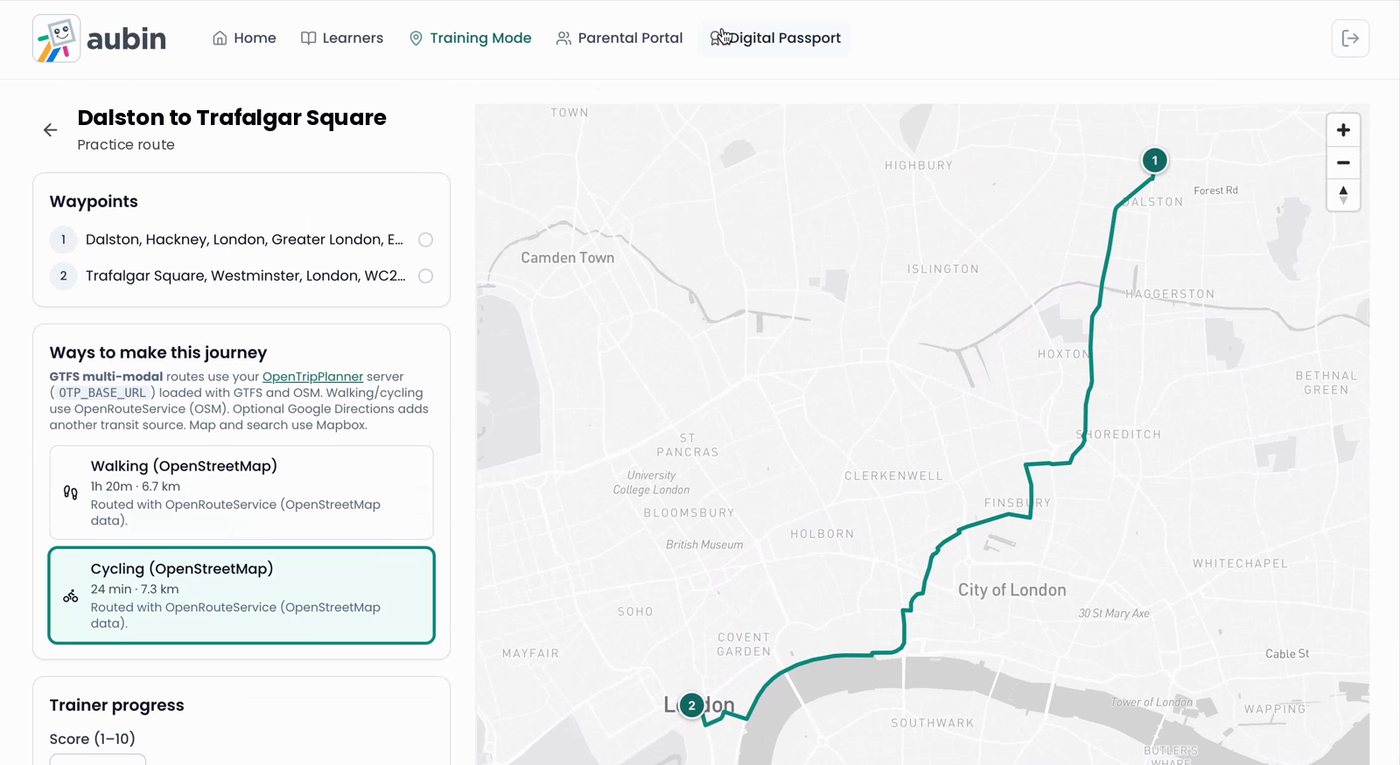Click the Home house icon
The width and height of the screenshot is (1400, 765).
tap(220, 38)
